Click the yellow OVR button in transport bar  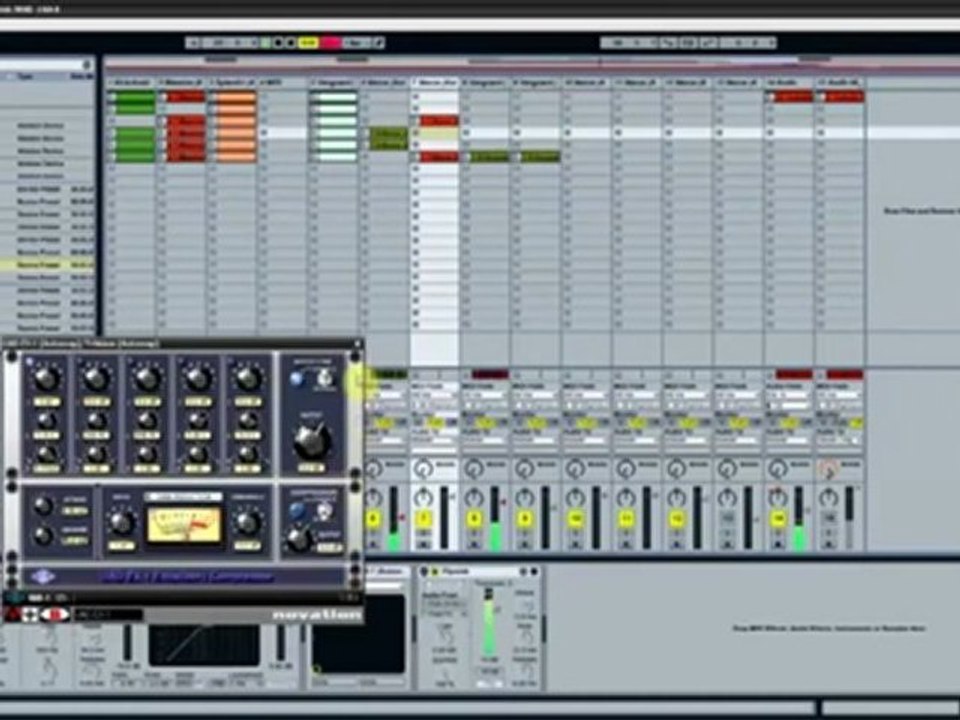click(309, 42)
